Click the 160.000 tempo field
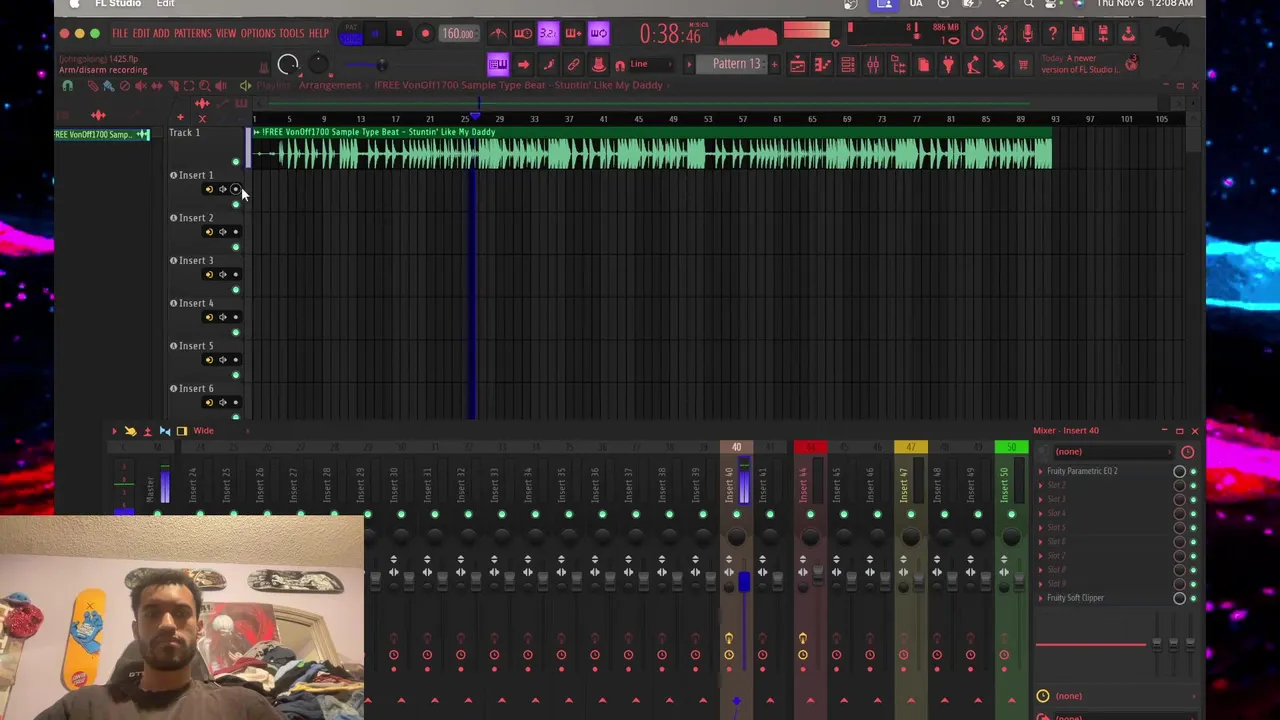Image resolution: width=1280 pixels, height=720 pixels. coord(458,34)
